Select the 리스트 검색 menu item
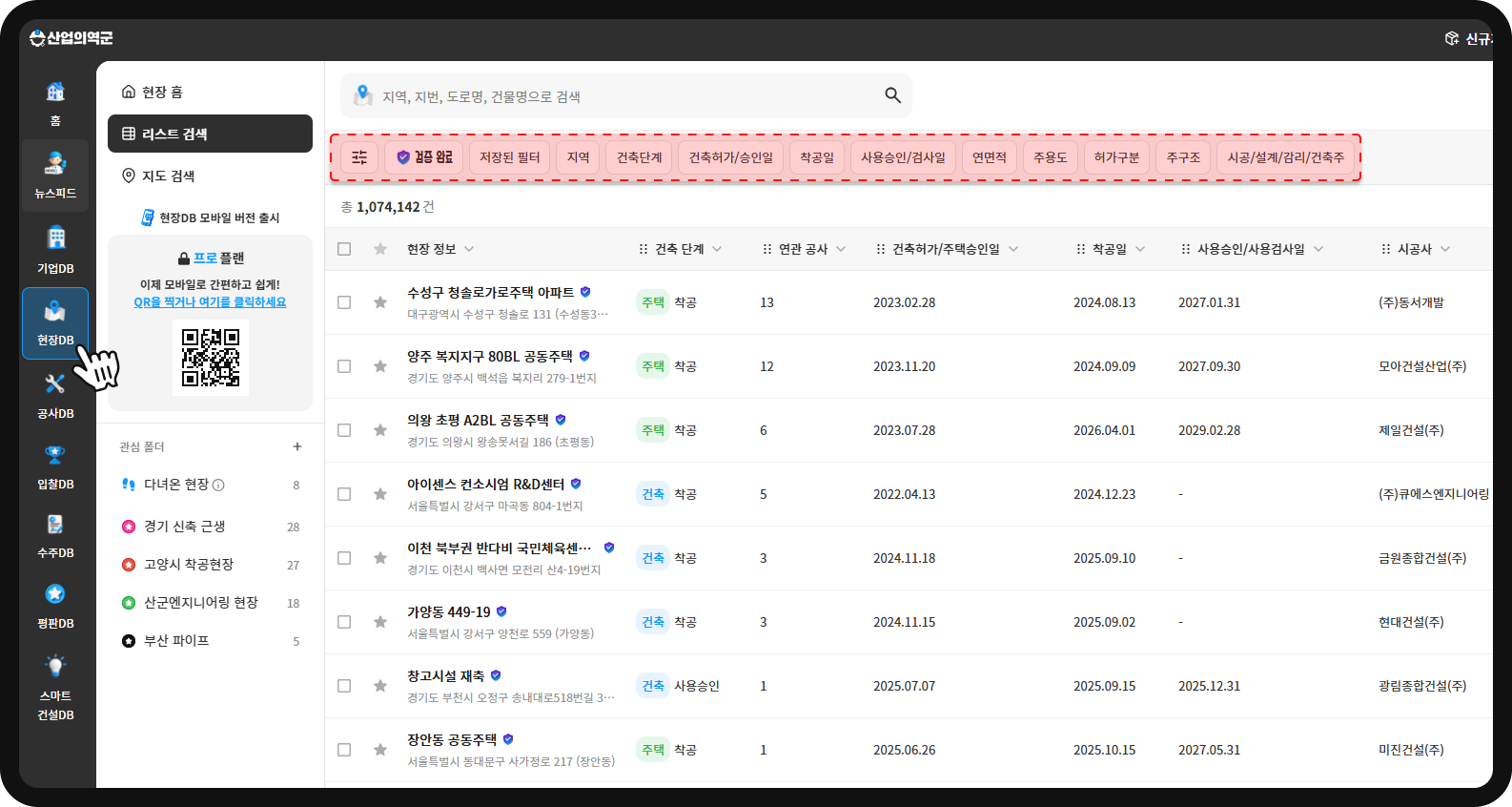This screenshot has height=807, width=1512. point(210,134)
